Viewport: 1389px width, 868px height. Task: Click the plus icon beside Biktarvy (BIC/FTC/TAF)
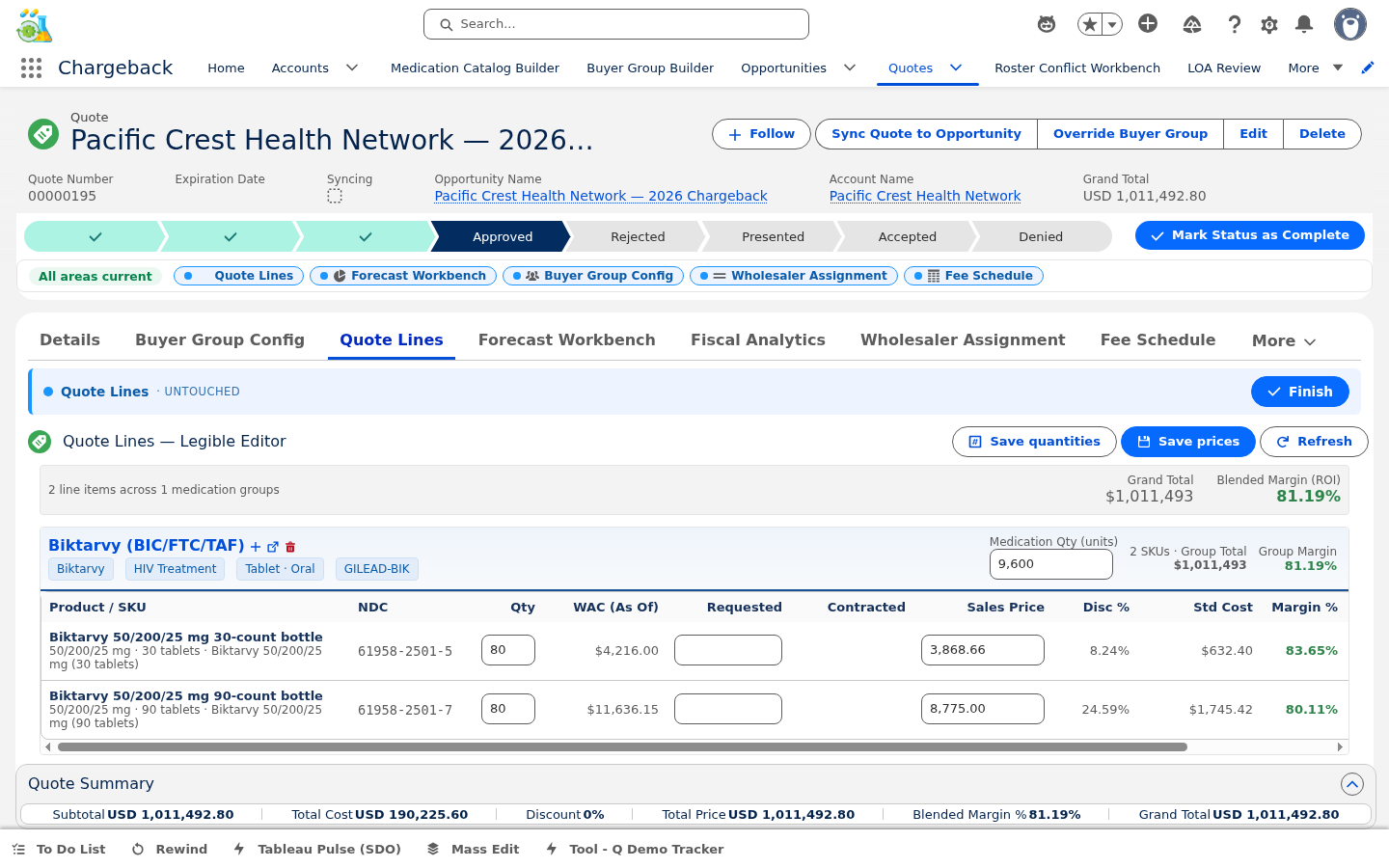pyautogui.click(x=256, y=547)
